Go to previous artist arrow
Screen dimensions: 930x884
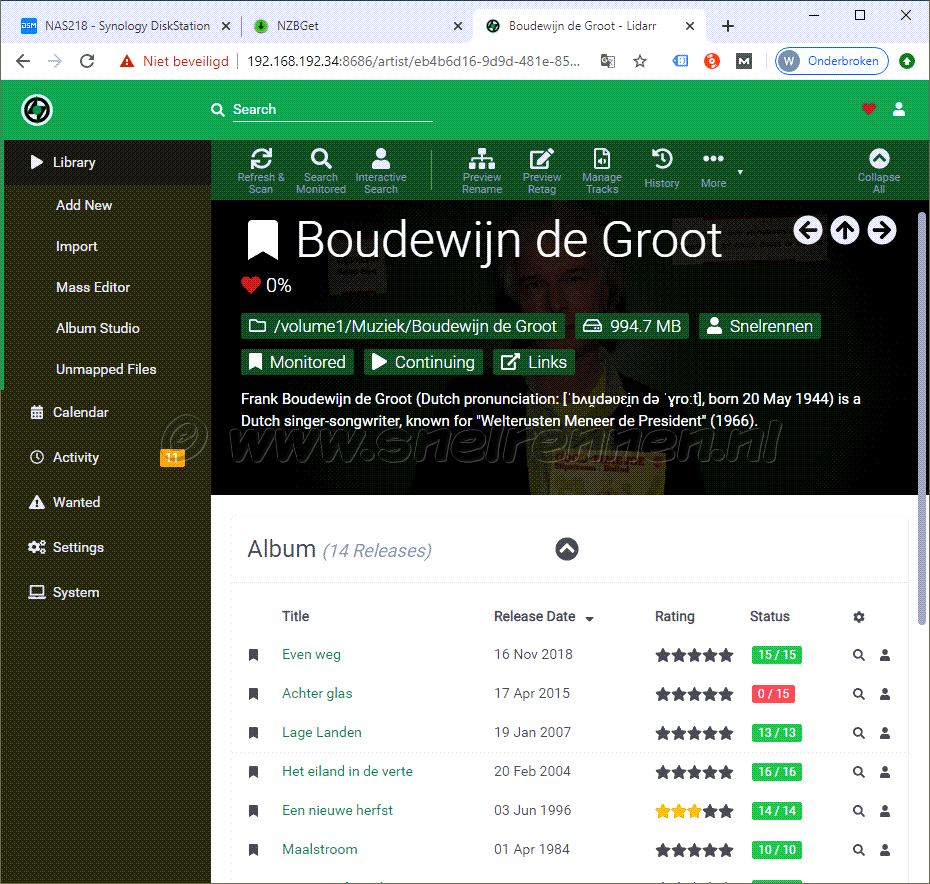[x=808, y=230]
